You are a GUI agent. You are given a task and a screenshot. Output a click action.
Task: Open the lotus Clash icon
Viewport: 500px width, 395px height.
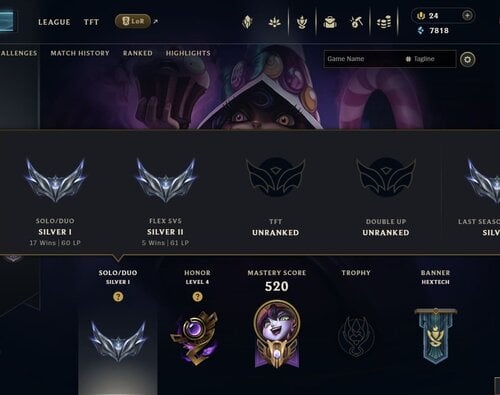(x=274, y=22)
